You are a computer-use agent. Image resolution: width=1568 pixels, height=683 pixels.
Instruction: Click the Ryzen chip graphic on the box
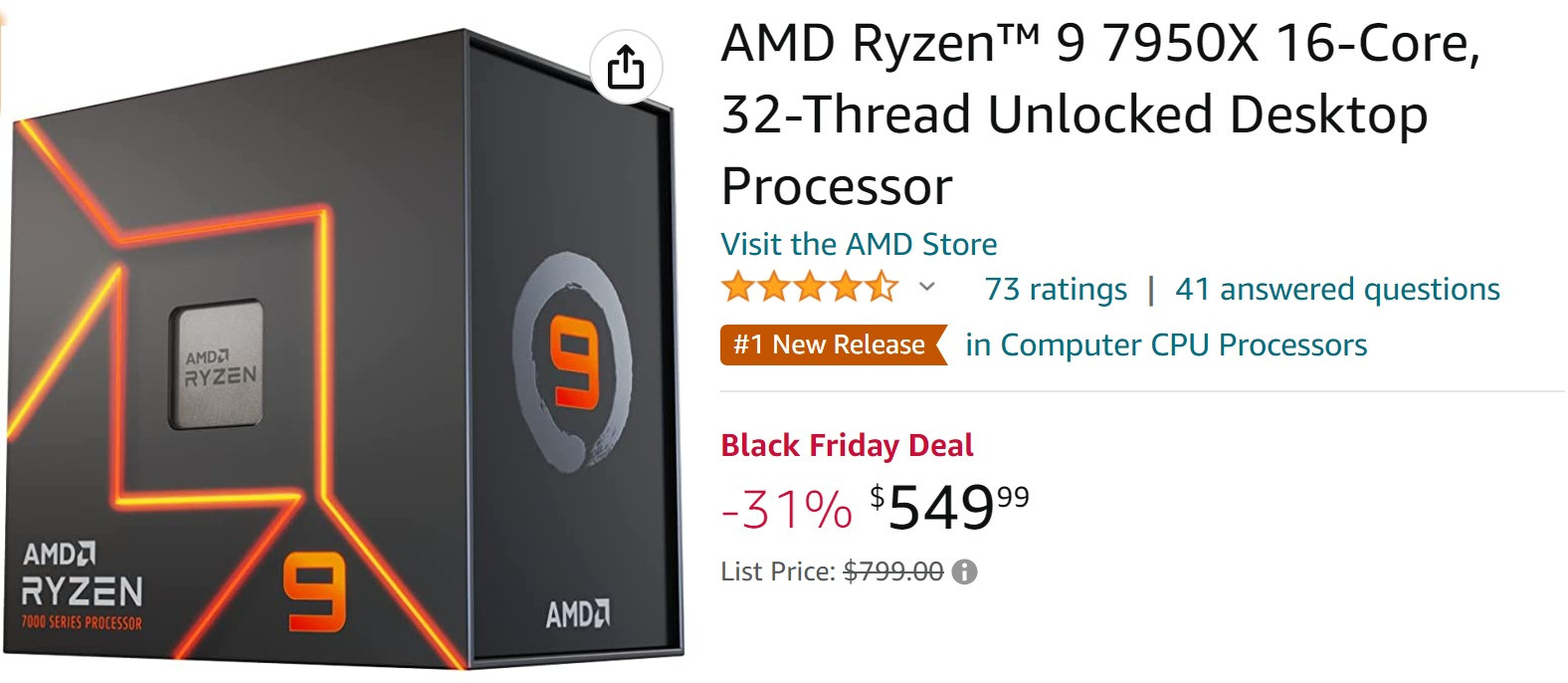(219, 365)
